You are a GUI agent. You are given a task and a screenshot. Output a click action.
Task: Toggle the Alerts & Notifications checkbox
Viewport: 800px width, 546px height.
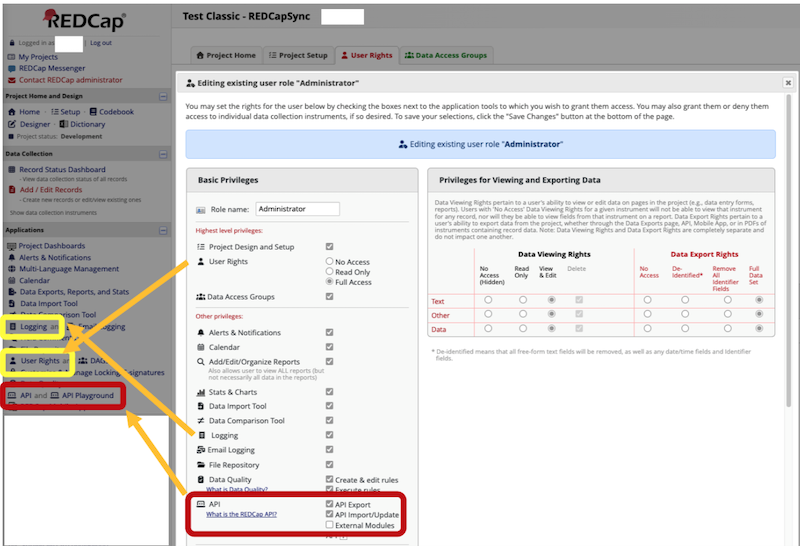tap(330, 332)
